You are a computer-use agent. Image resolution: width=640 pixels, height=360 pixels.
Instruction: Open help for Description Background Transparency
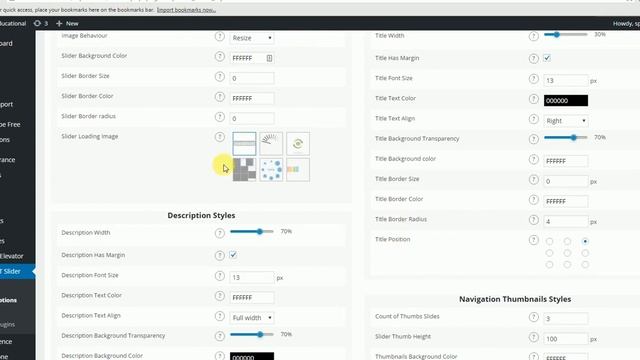click(220, 336)
